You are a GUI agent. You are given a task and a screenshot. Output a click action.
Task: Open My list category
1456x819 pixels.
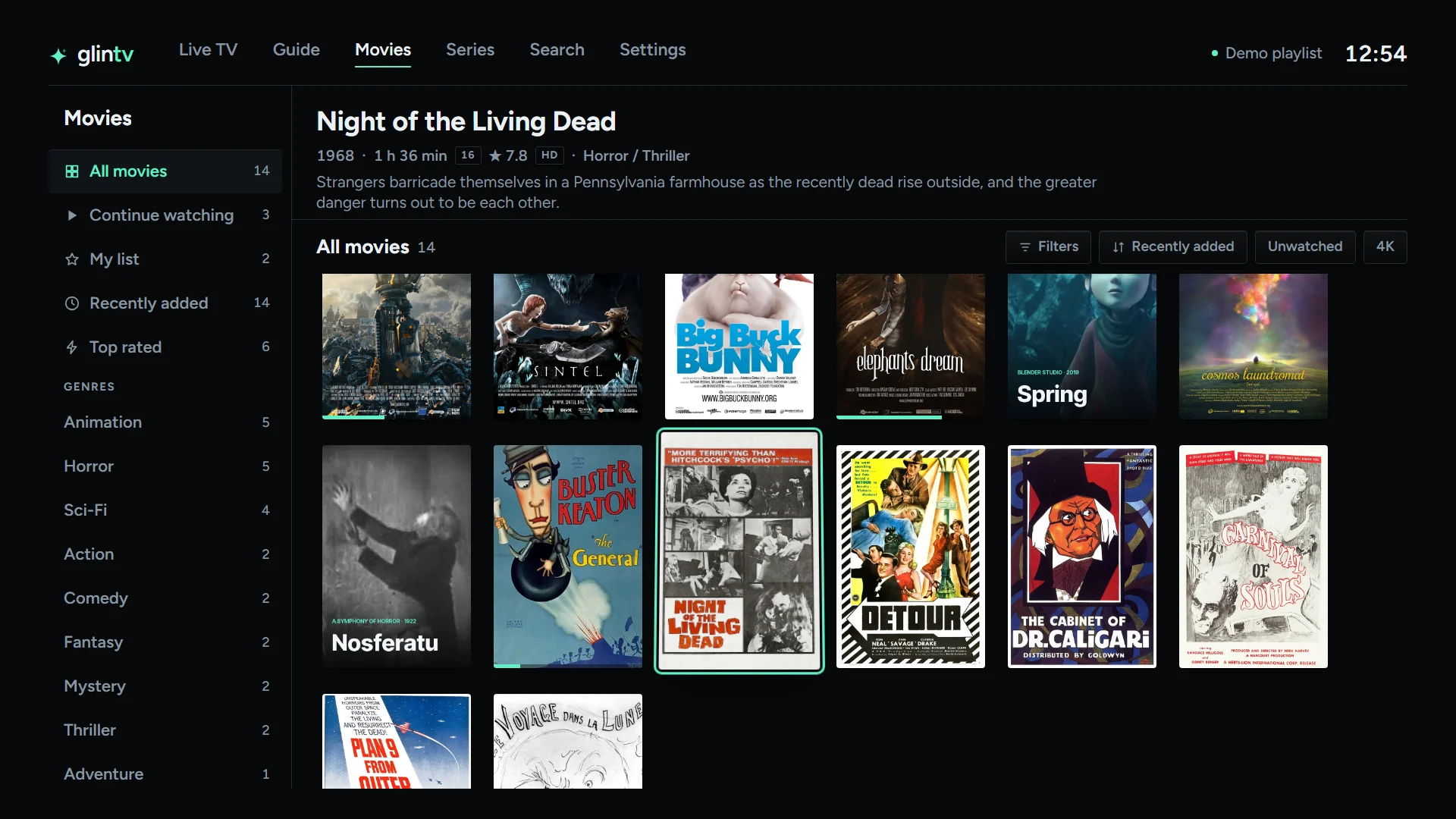[165, 259]
